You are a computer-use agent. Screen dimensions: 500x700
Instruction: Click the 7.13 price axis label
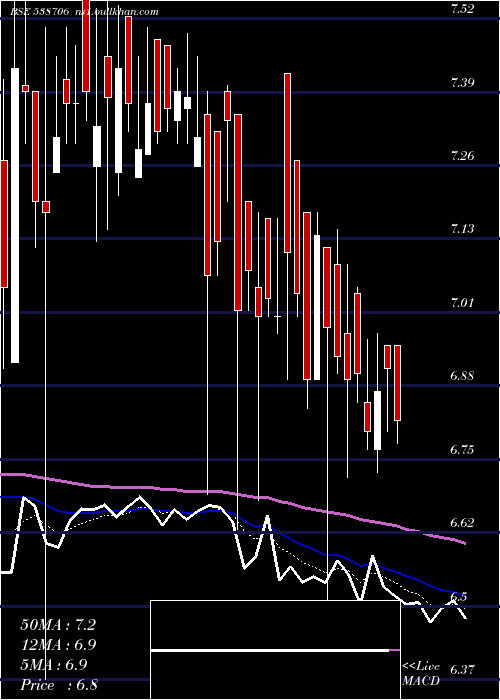point(462,229)
